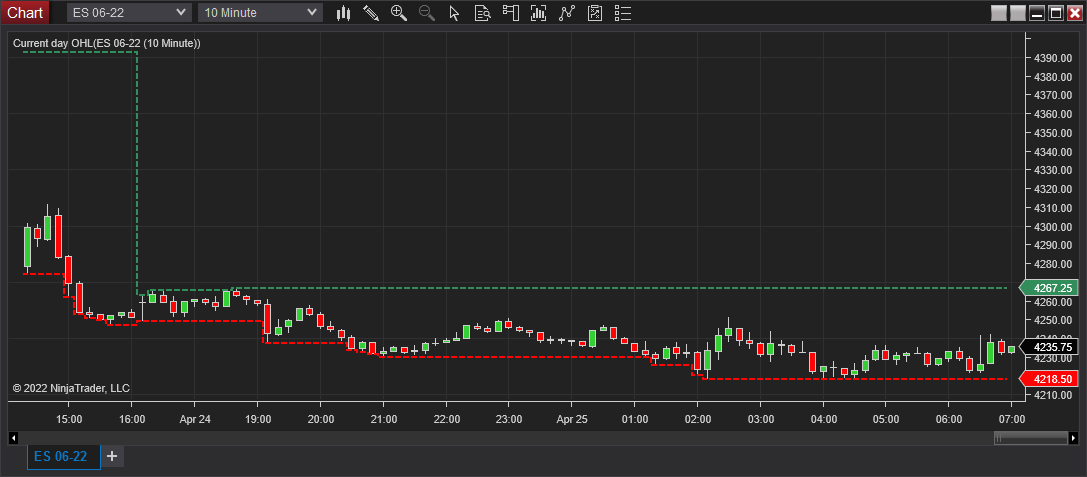Select the arrow cursor pointer tool
The image size is (1087, 477).
click(454, 12)
